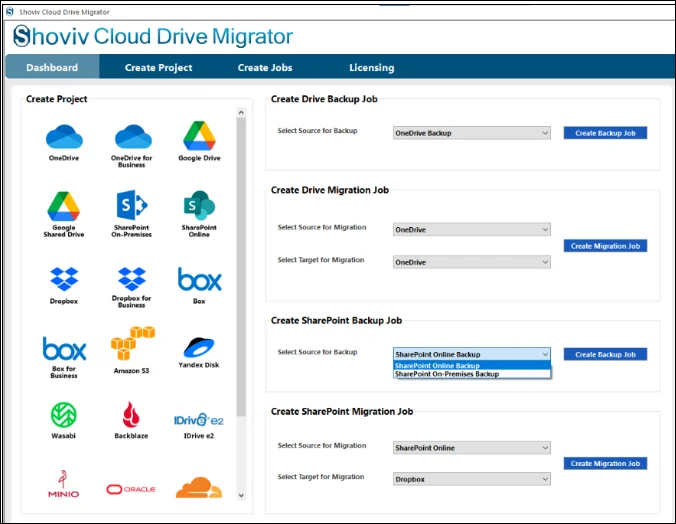
Task: Expand the OneDrive Backup source dropdown
Action: [472, 133]
